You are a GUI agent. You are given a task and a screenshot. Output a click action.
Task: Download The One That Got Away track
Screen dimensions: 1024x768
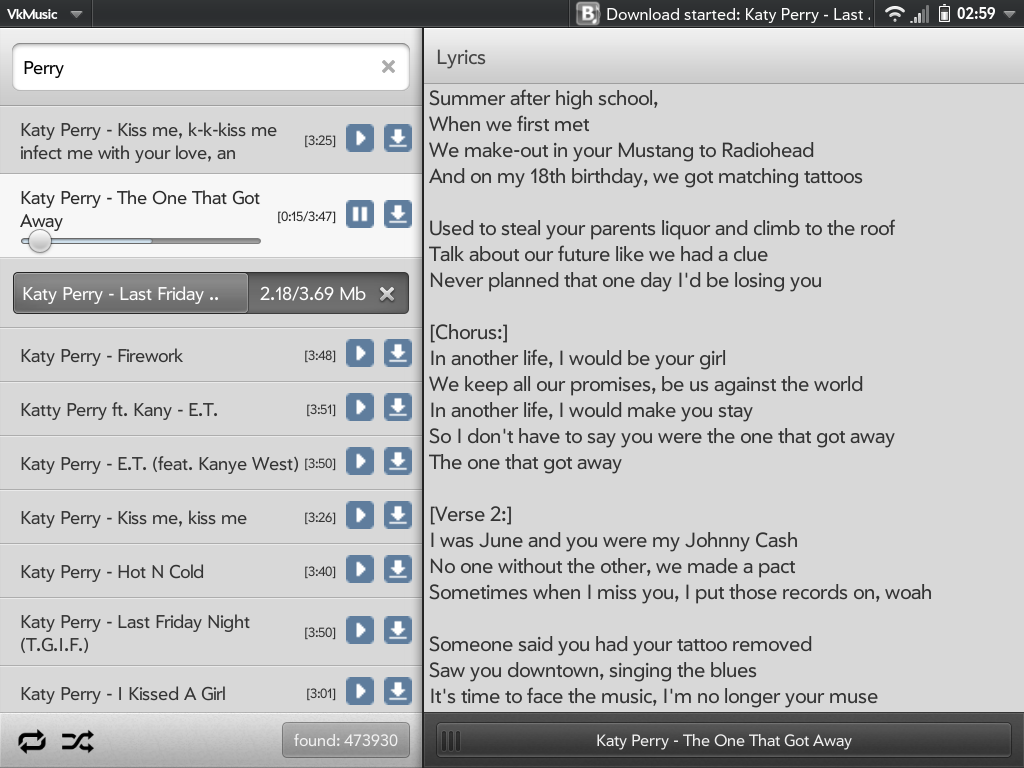[x=398, y=214]
